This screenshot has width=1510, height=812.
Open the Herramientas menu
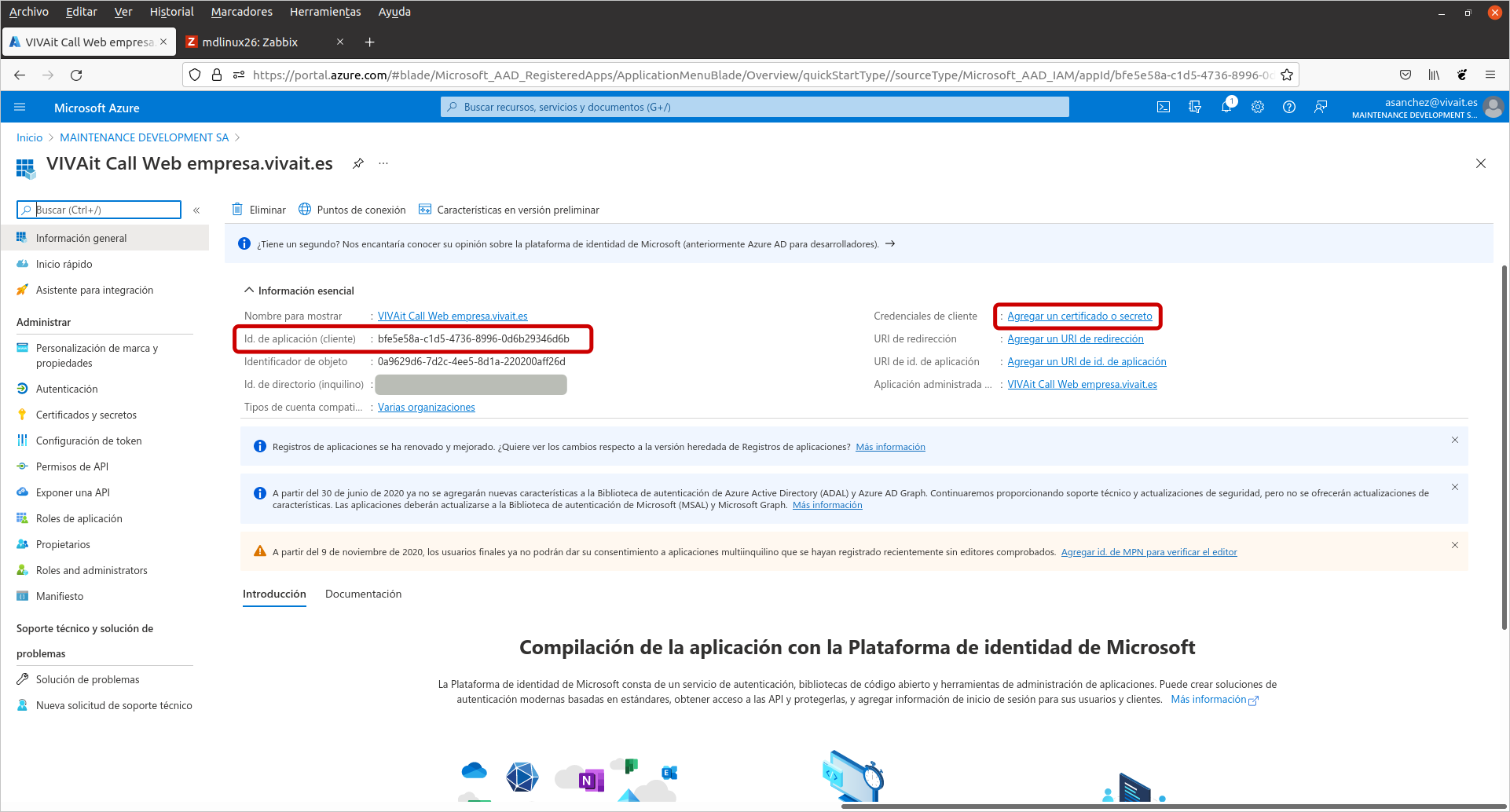coord(325,12)
